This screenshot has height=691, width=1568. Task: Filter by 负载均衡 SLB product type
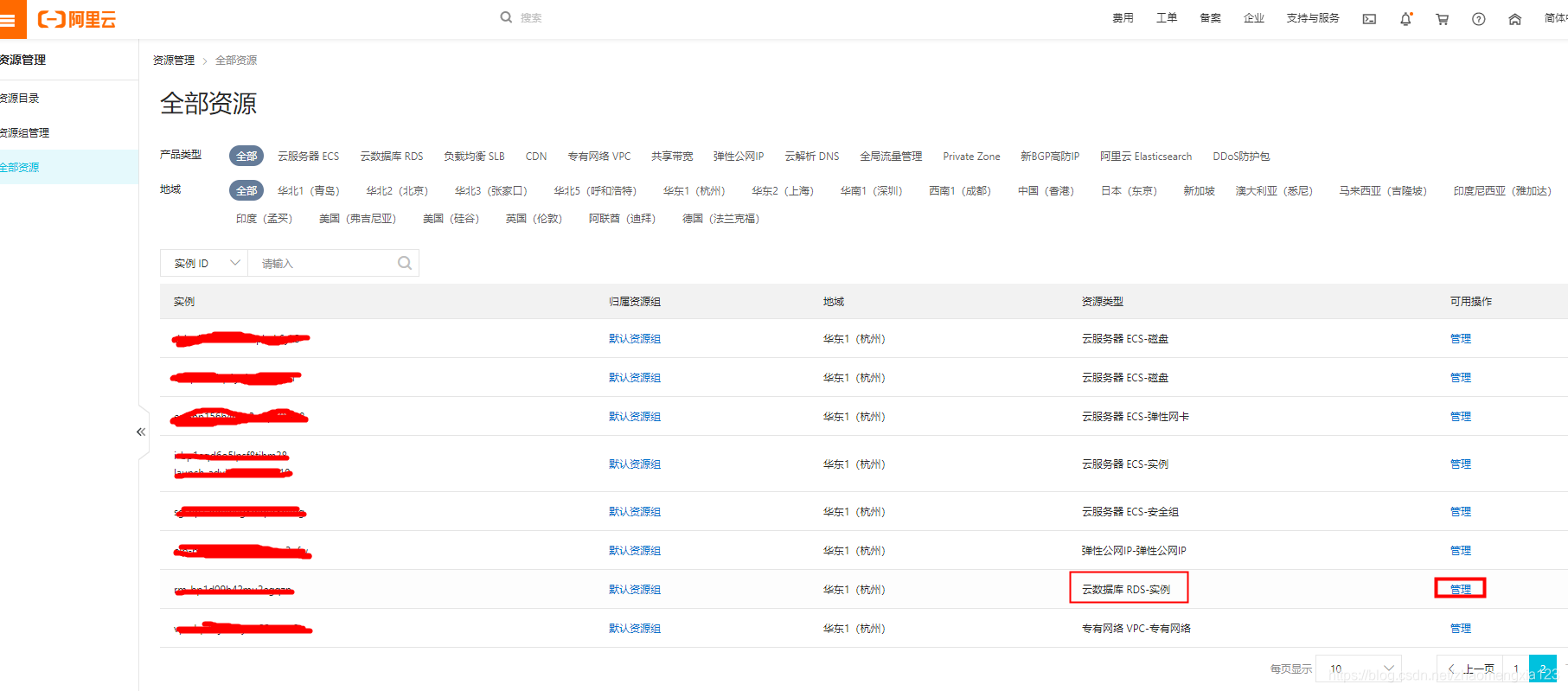[474, 157]
